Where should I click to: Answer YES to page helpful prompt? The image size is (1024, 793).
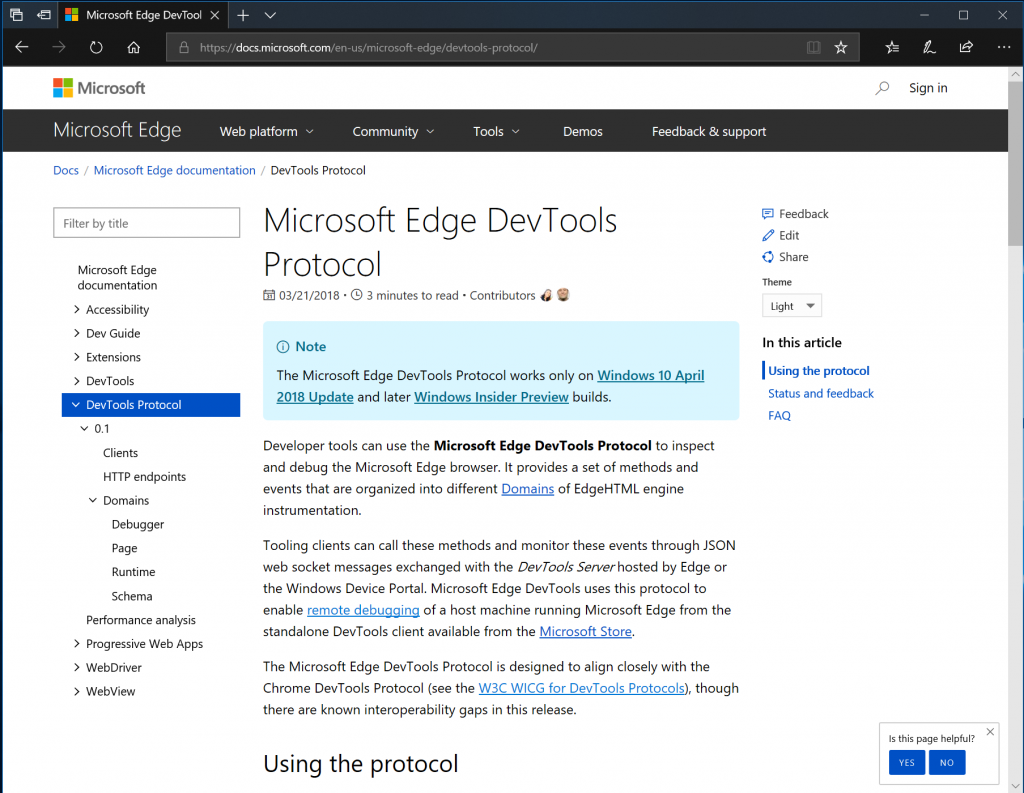point(906,762)
